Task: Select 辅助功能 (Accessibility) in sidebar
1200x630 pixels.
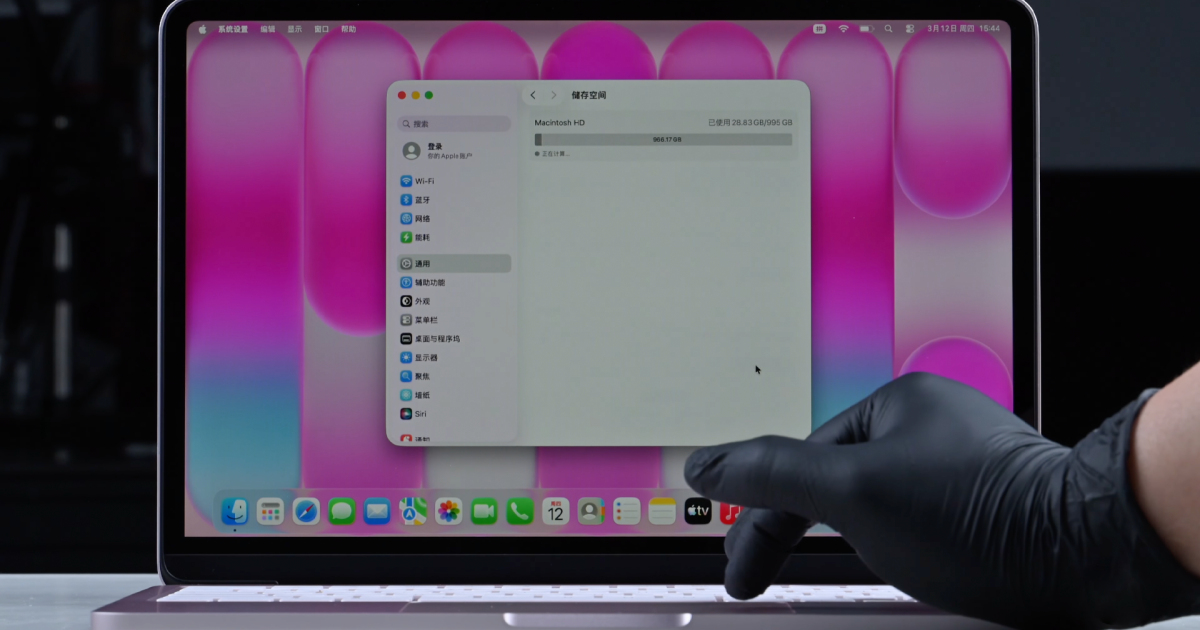Action: (x=429, y=283)
